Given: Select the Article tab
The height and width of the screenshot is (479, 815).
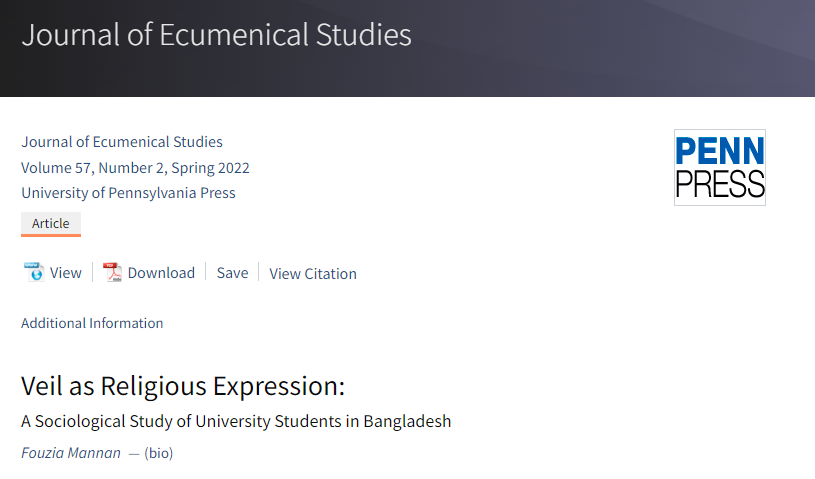Looking at the screenshot, I should 50,223.
